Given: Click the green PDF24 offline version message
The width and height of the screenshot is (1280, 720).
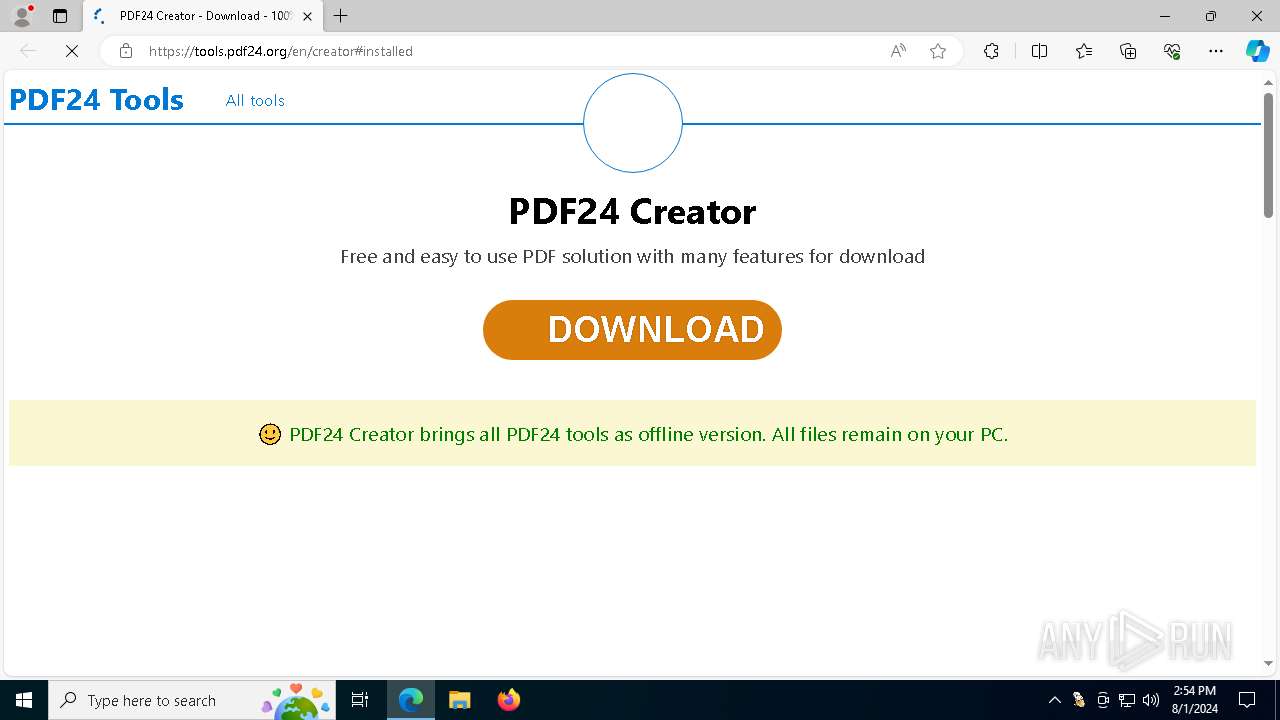Looking at the screenshot, I should point(648,434).
